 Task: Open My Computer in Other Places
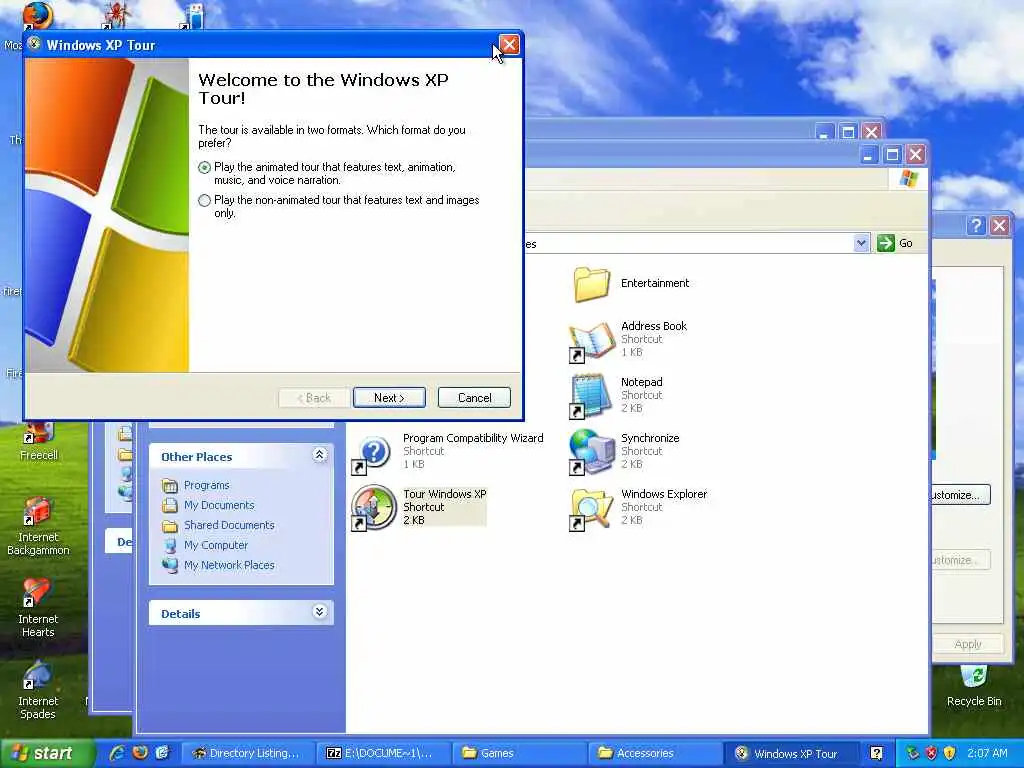[216, 545]
